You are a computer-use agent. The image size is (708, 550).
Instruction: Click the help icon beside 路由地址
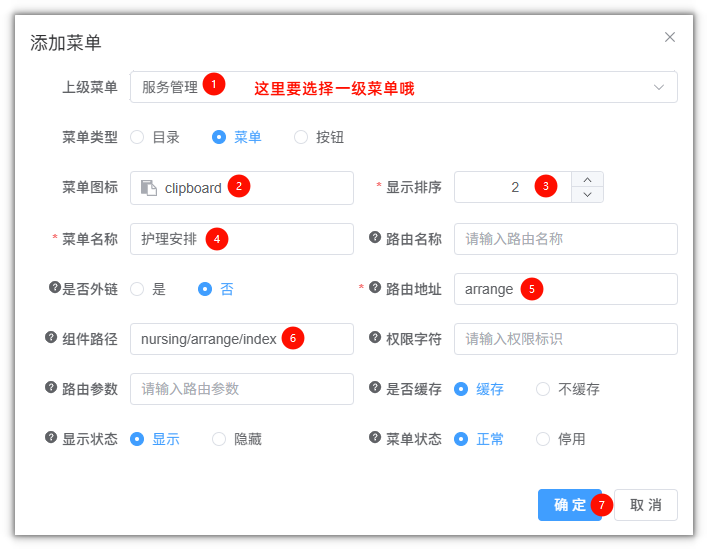click(375, 287)
